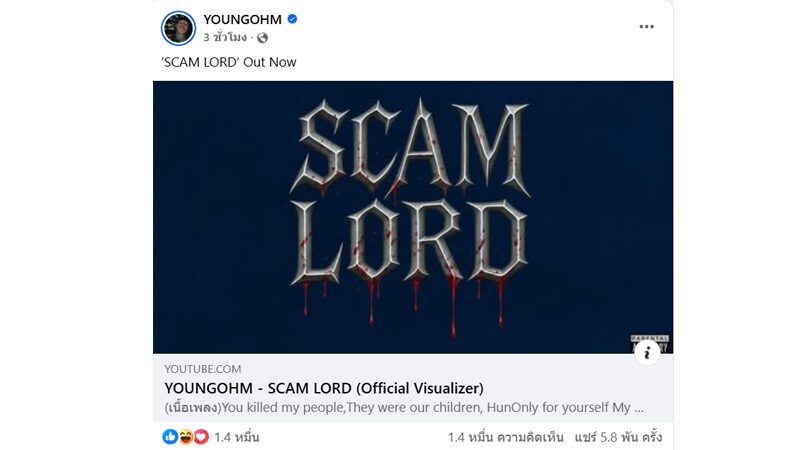Viewport: 800px width, 450px height.
Task: Click the bleeding LORD lettering in the artwork
Action: (408, 242)
